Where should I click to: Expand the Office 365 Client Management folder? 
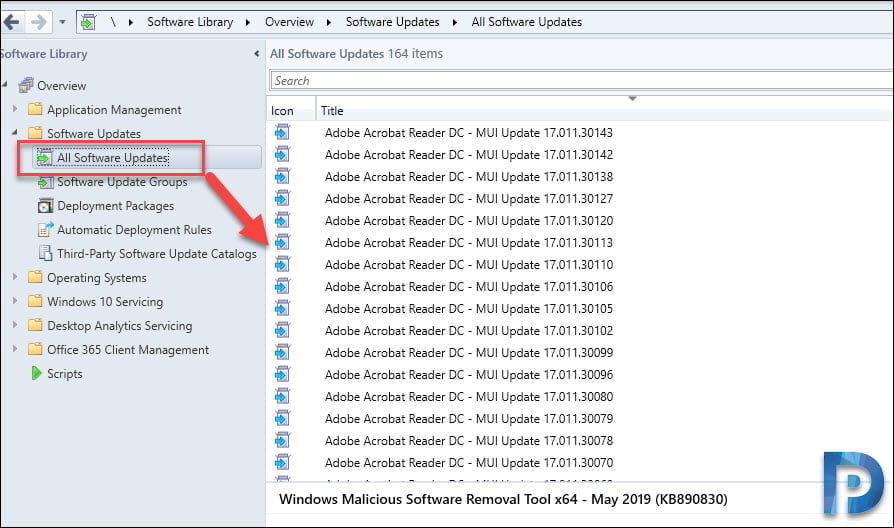coord(15,348)
